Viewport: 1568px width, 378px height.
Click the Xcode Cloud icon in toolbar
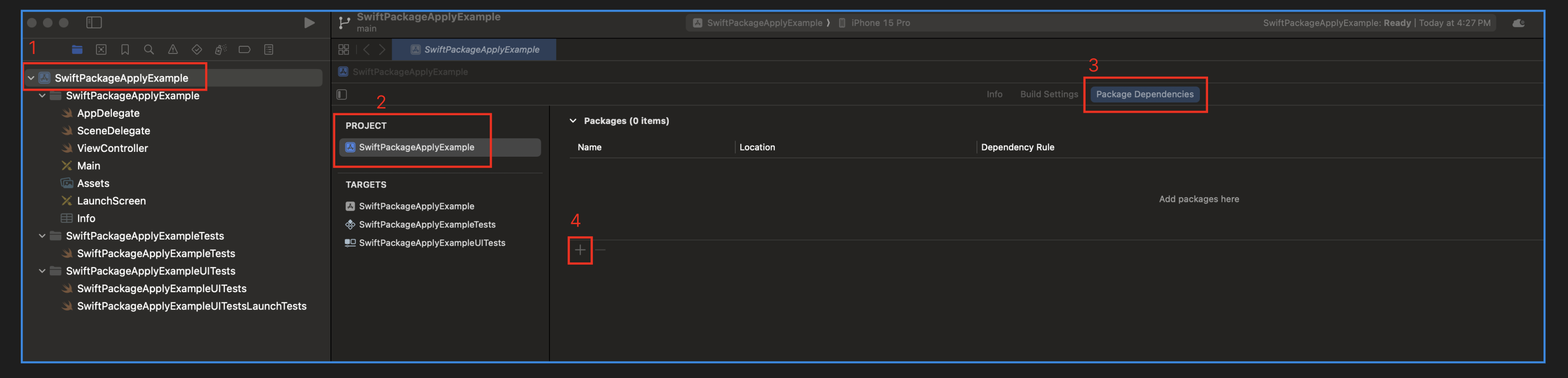coord(1519,23)
